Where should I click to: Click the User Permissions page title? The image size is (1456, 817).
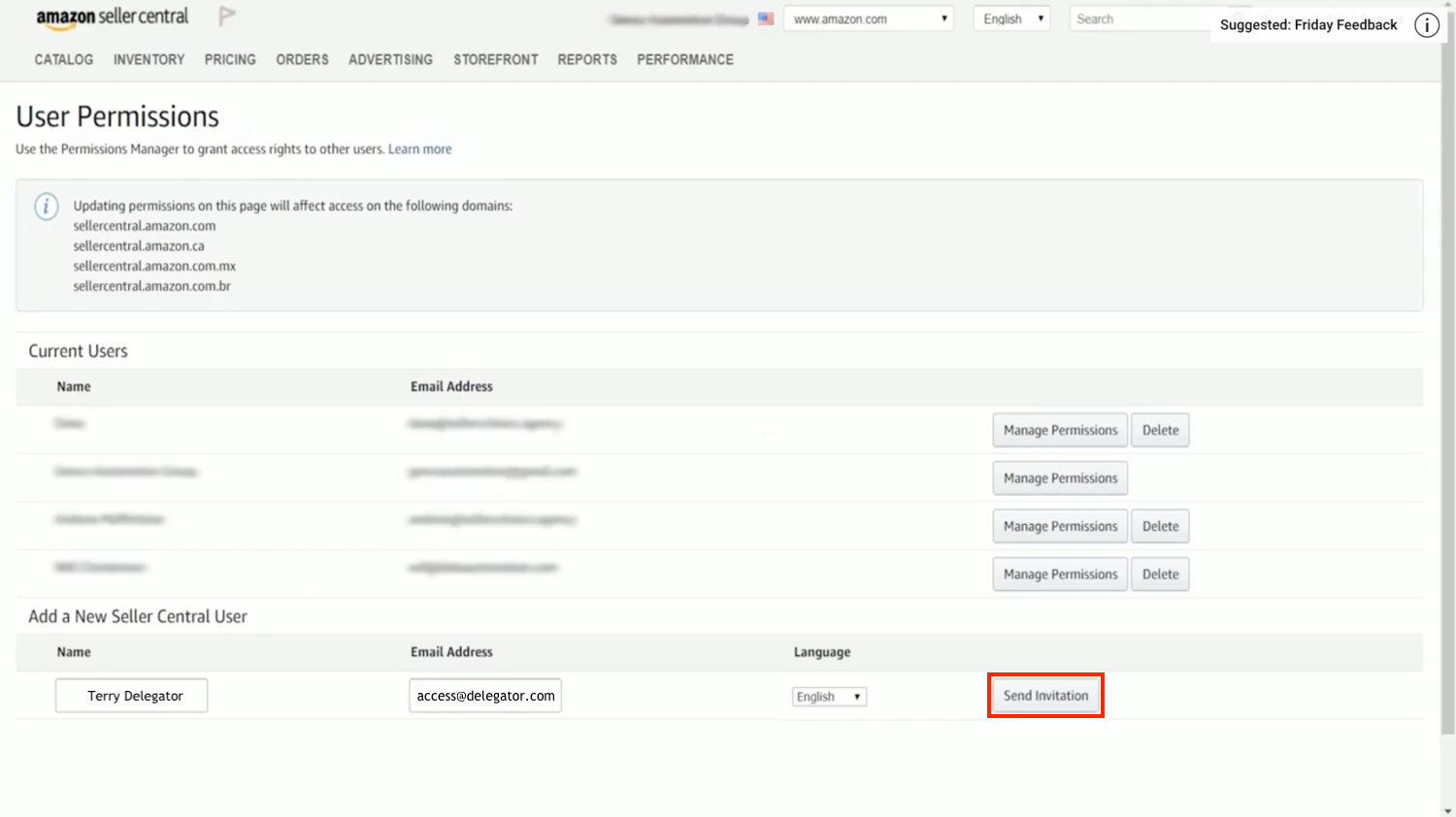tap(117, 116)
